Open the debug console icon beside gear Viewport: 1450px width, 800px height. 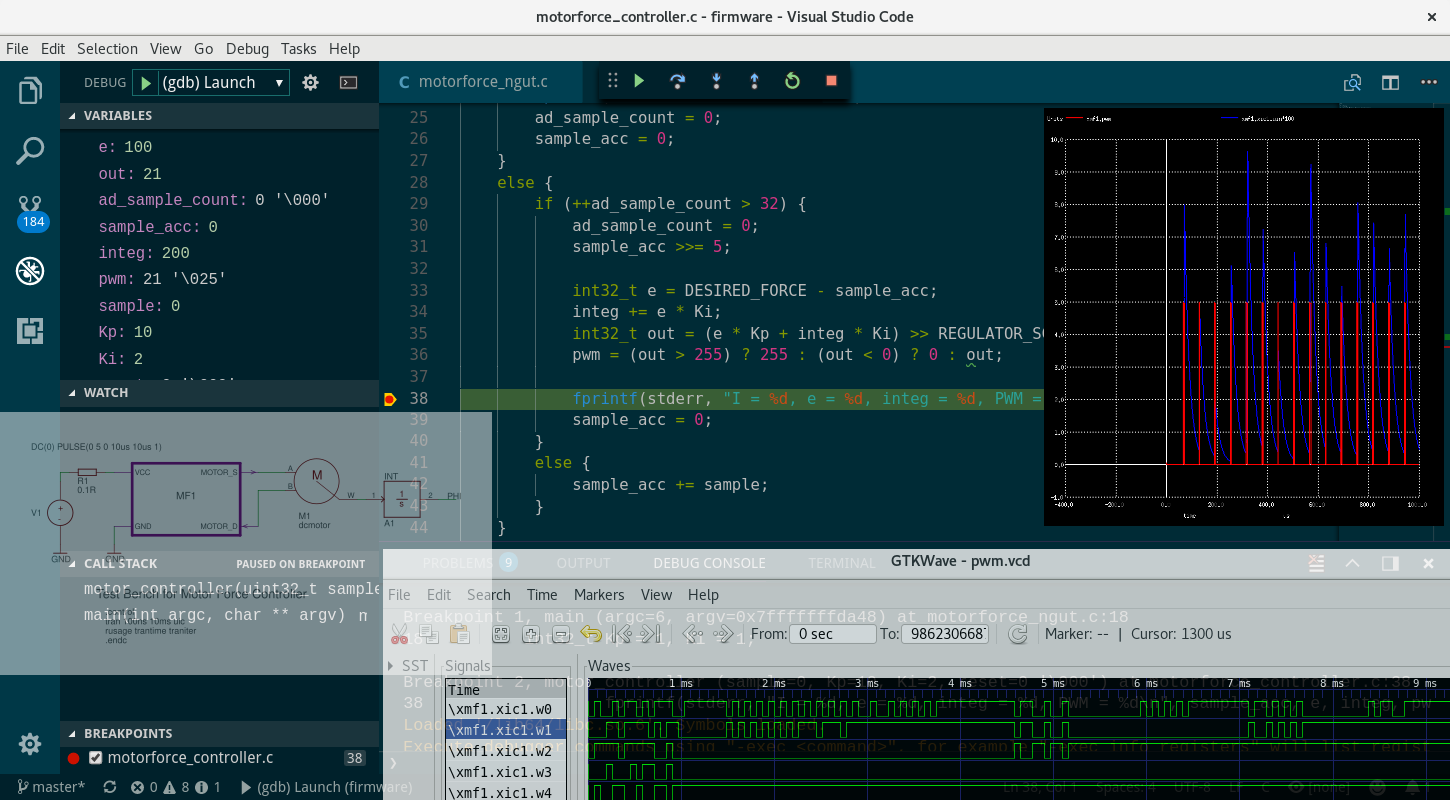(348, 83)
